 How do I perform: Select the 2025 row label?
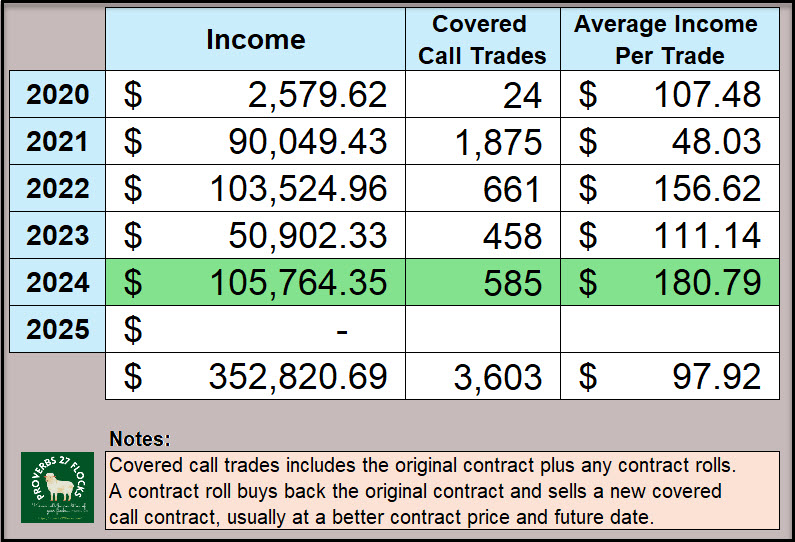(x=57, y=329)
